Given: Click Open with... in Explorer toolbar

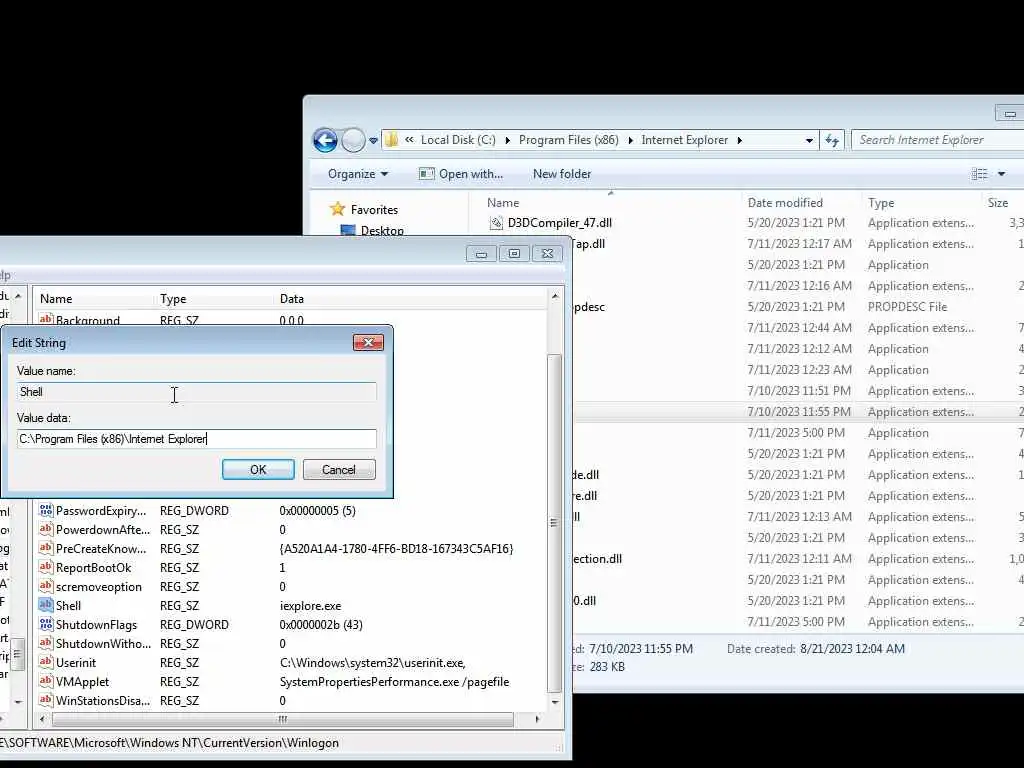Looking at the screenshot, I should click(x=461, y=174).
